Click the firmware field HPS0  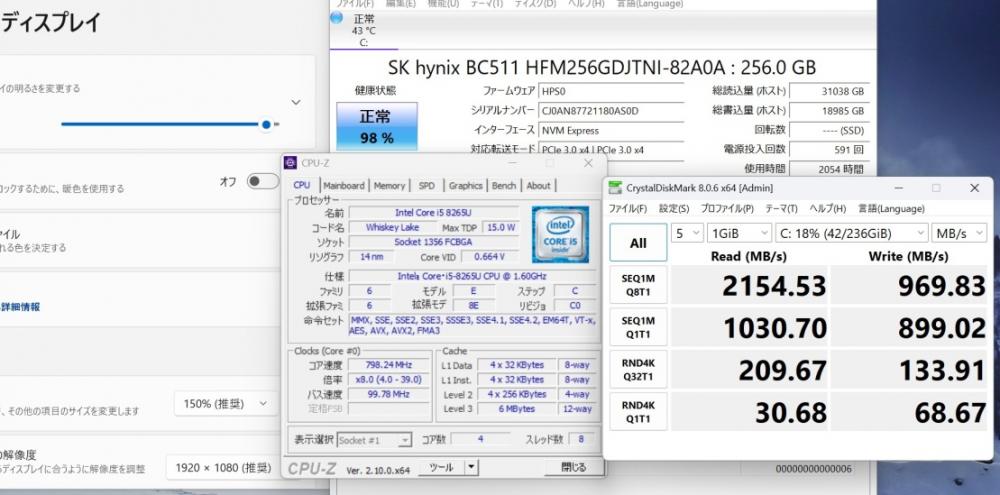[x=611, y=91]
